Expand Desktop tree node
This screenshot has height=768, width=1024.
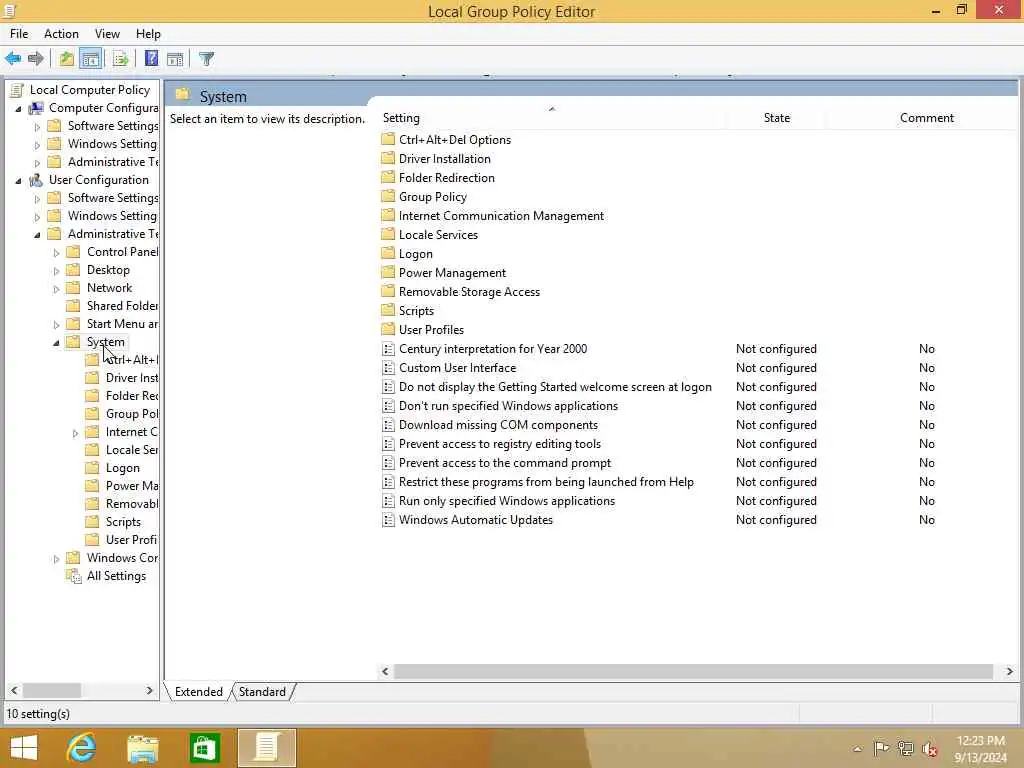tap(56, 270)
